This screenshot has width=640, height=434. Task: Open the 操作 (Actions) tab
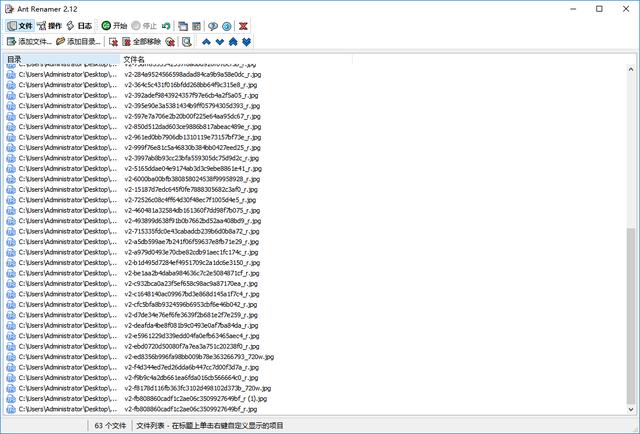pos(49,26)
